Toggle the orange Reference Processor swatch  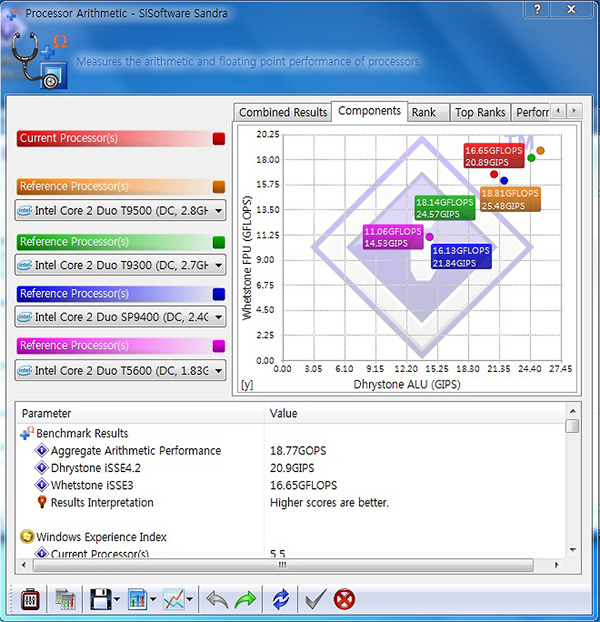(x=219, y=187)
